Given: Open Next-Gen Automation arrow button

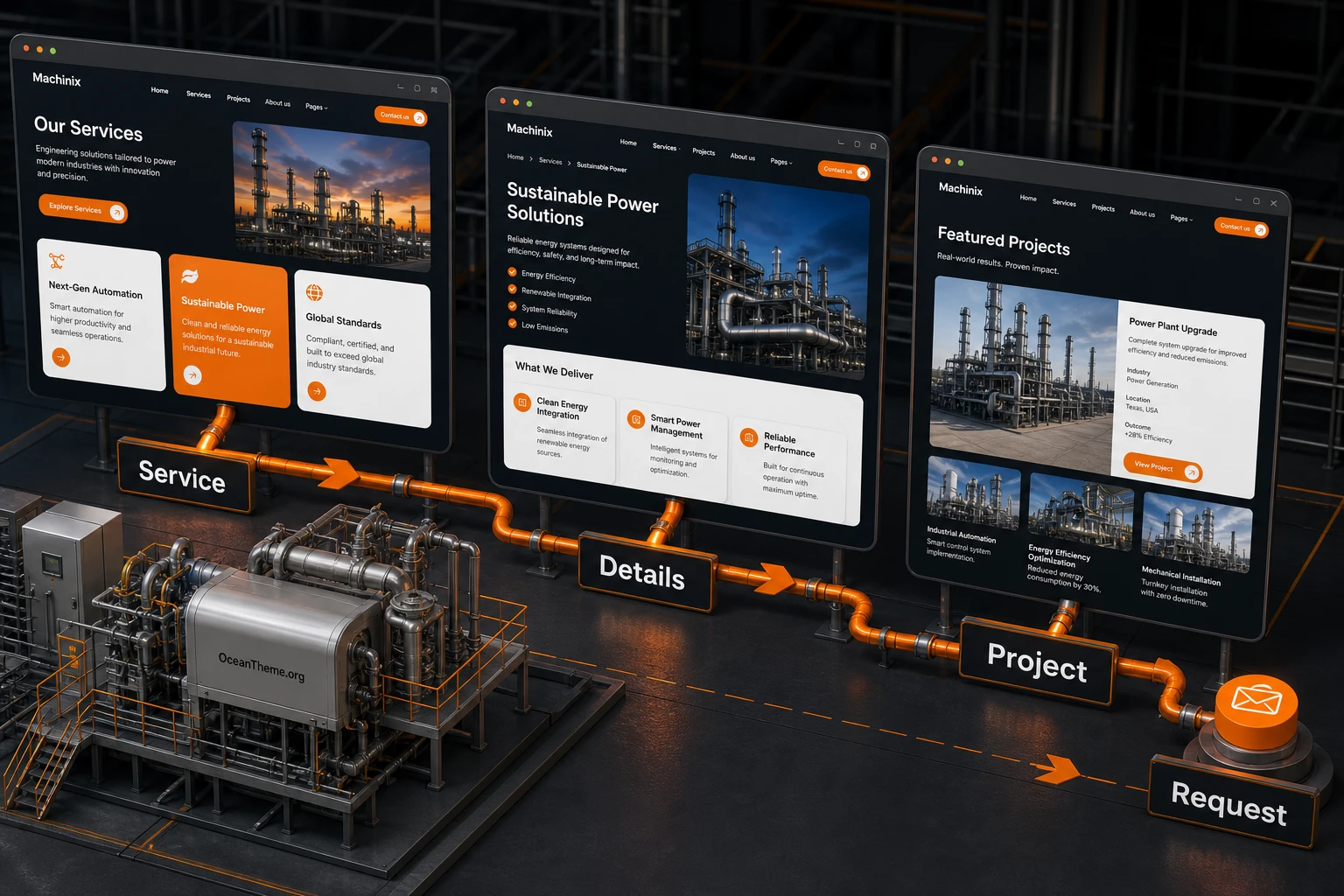Looking at the screenshot, I should pos(61,357).
